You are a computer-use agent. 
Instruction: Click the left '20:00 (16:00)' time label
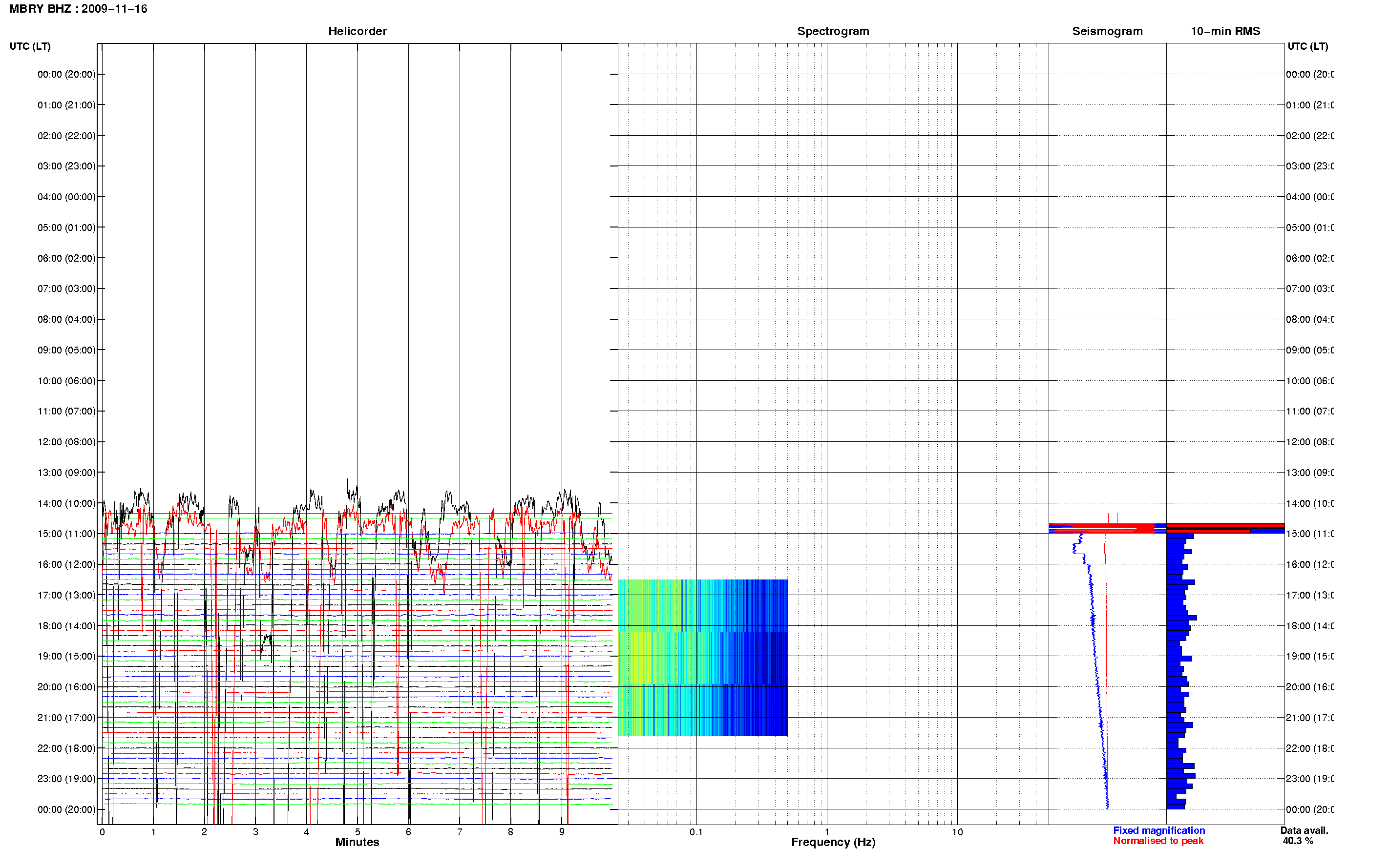pos(66,687)
